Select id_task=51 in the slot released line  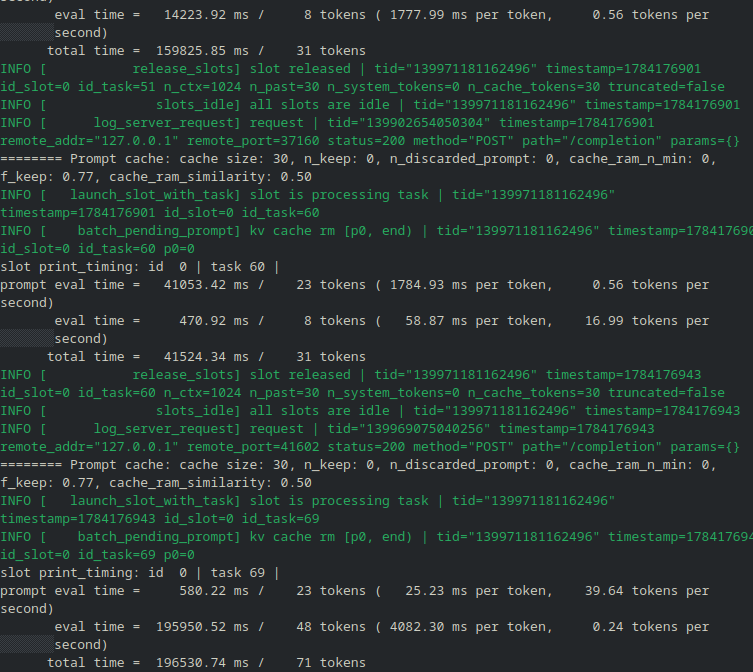[117, 87]
